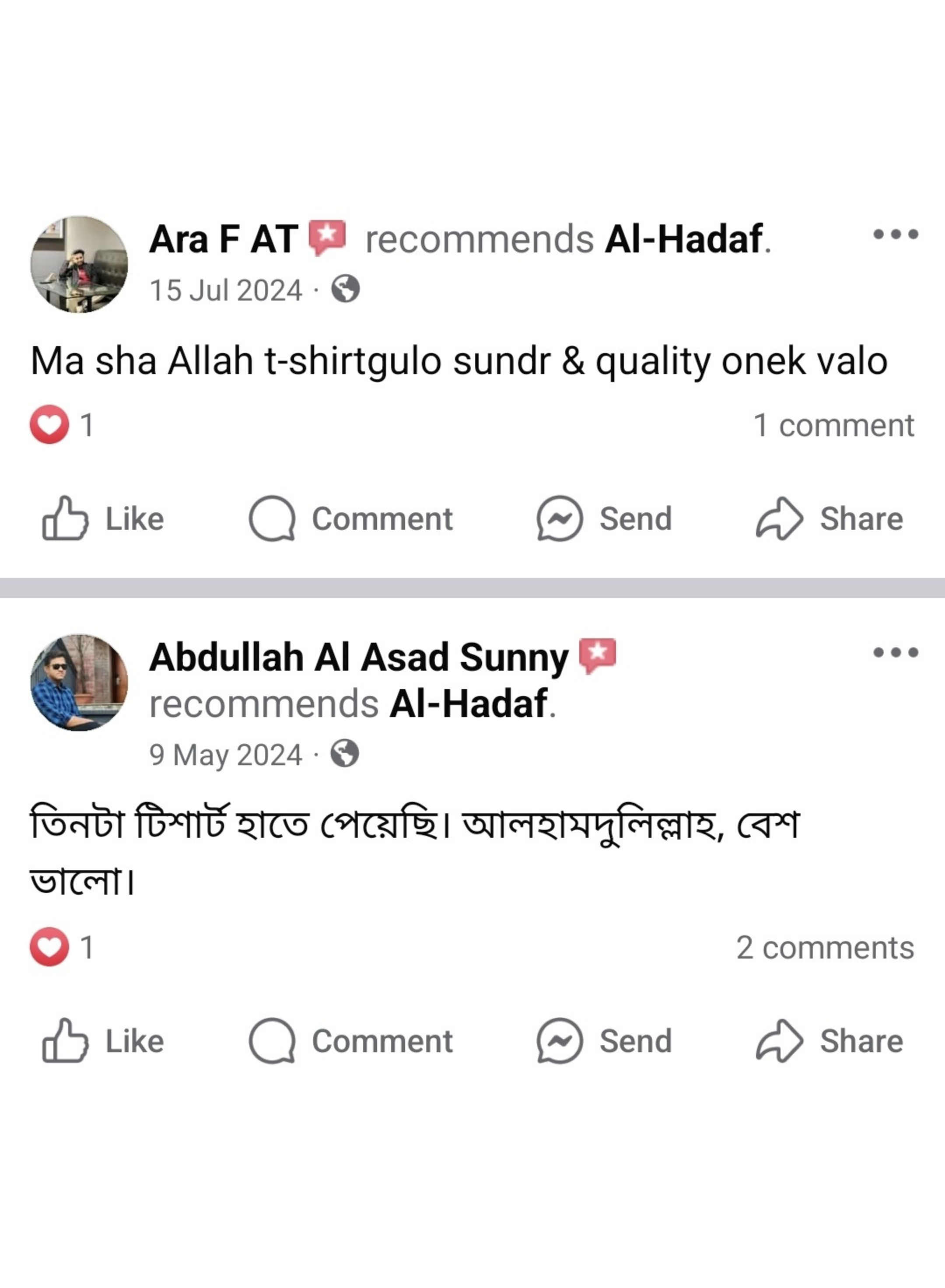Image resolution: width=945 pixels, height=1288 pixels.
Task: Comment on Abdullah Al Asad Sunny's review
Action: coord(351,1041)
